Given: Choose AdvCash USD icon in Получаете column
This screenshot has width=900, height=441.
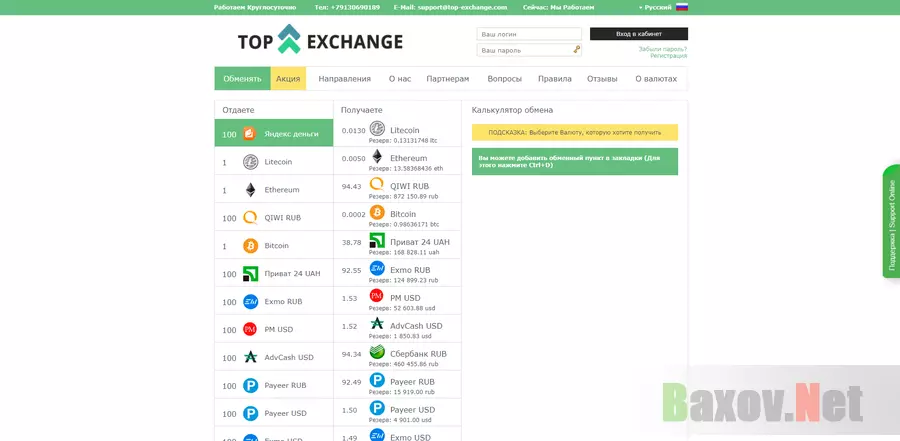Looking at the screenshot, I should tap(377, 324).
